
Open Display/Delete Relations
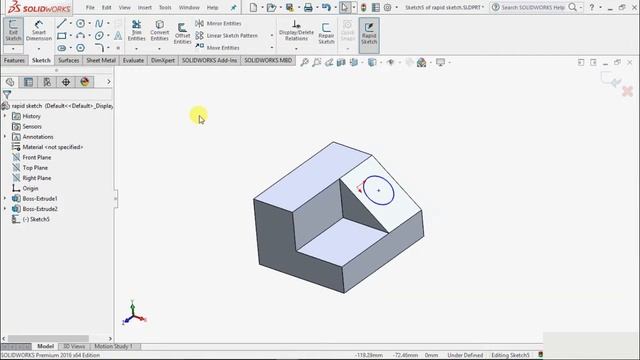296,31
